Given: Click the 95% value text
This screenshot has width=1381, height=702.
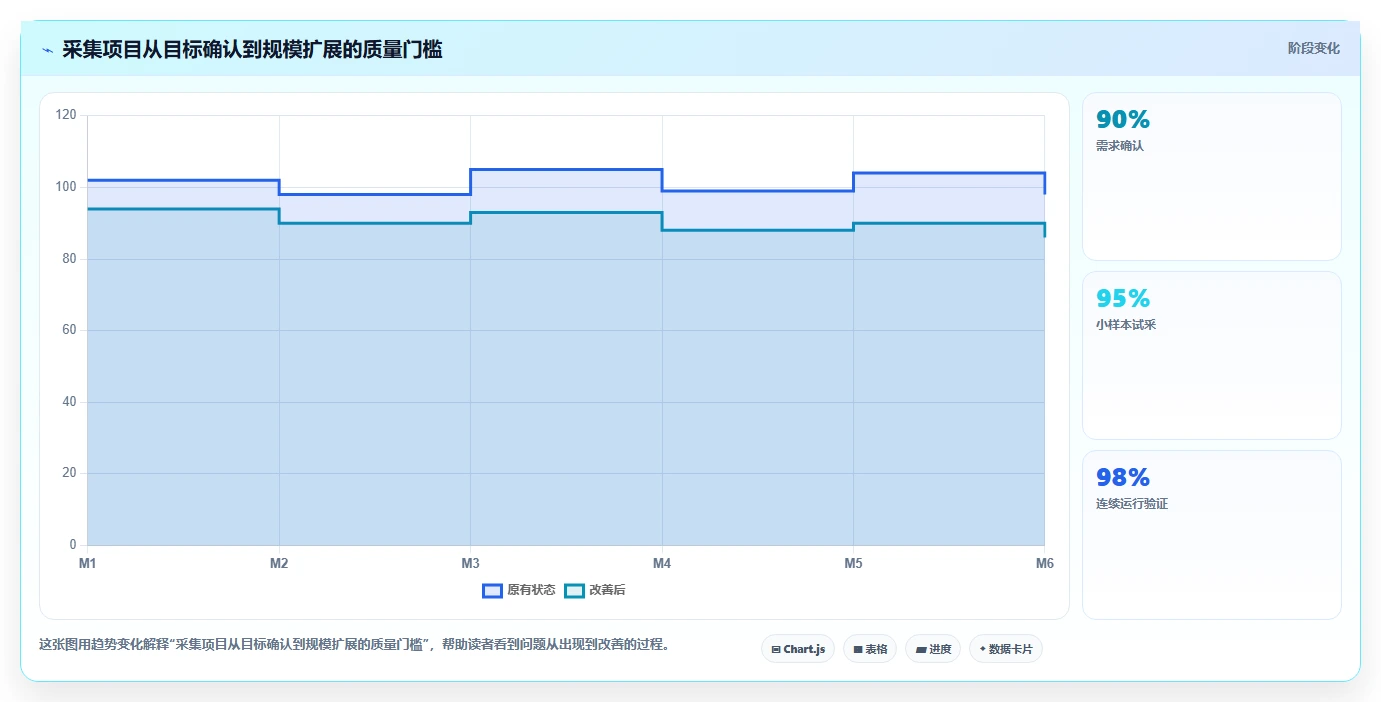Looking at the screenshot, I should point(1123,298).
